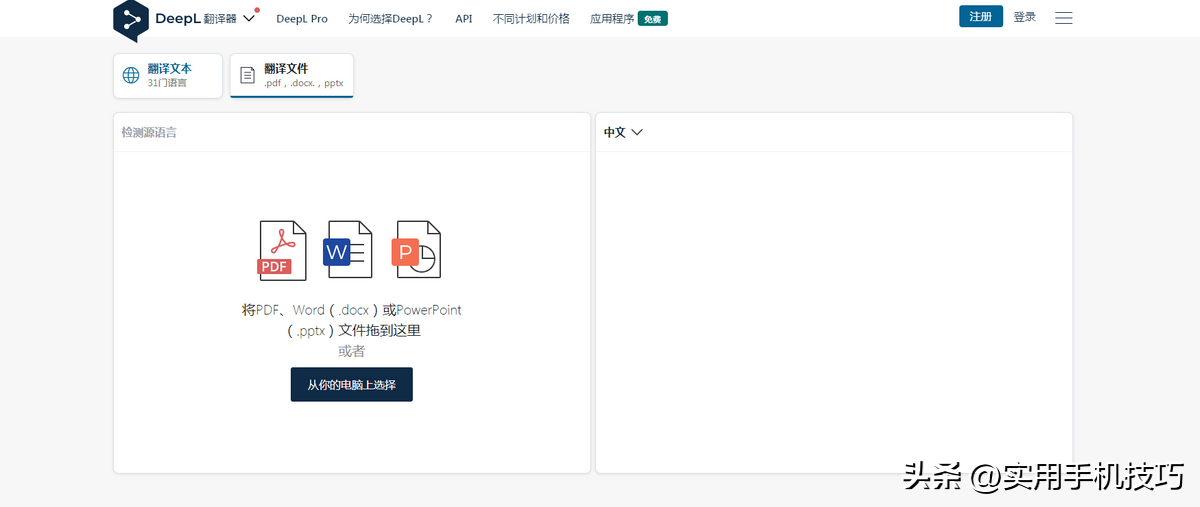
Task: Open the 登录 login link
Action: [x=1024, y=17]
